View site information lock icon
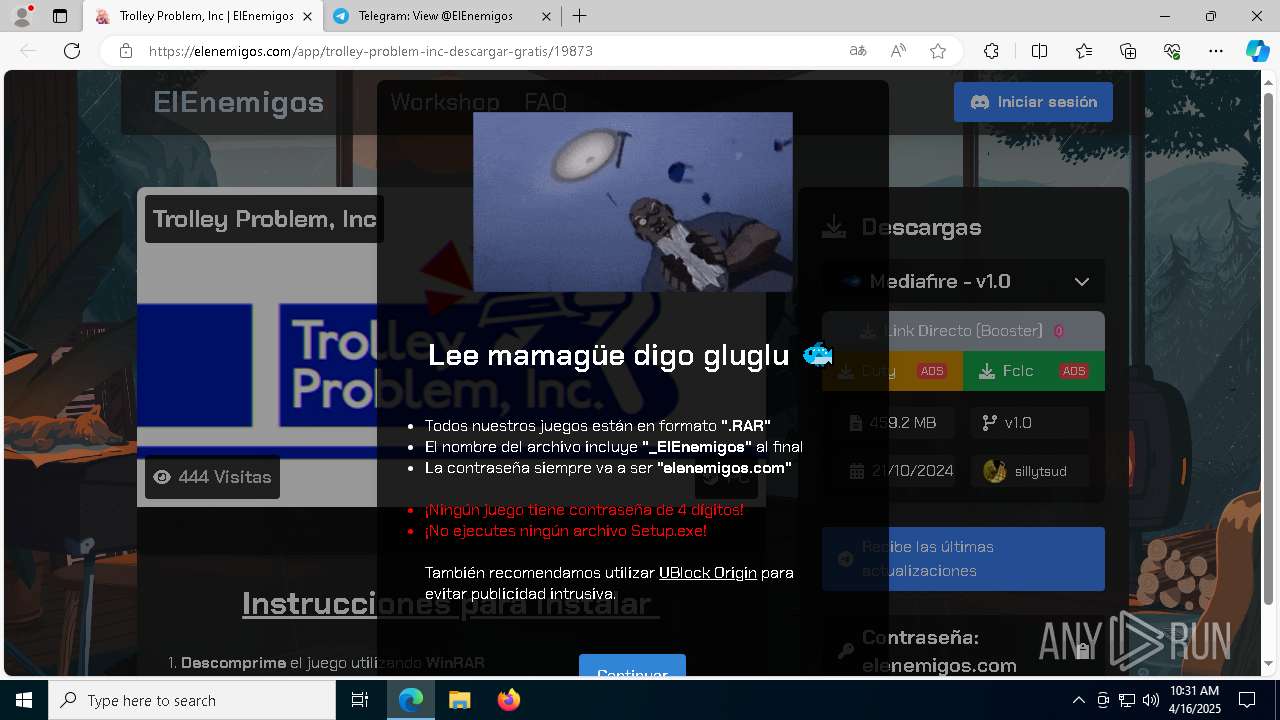 (x=126, y=51)
